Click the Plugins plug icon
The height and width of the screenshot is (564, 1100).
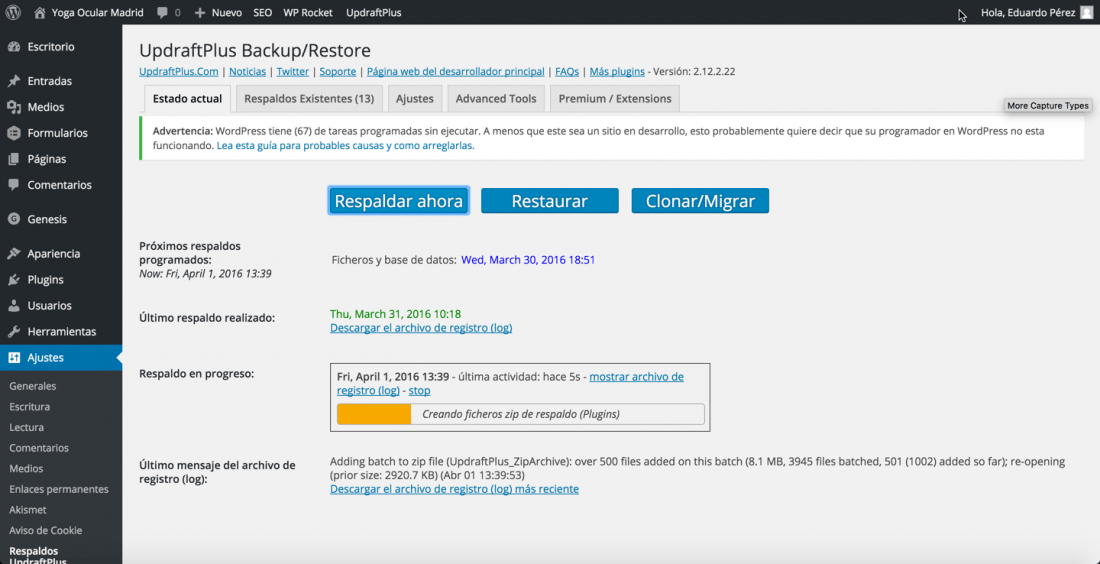click(x=13, y=280)
